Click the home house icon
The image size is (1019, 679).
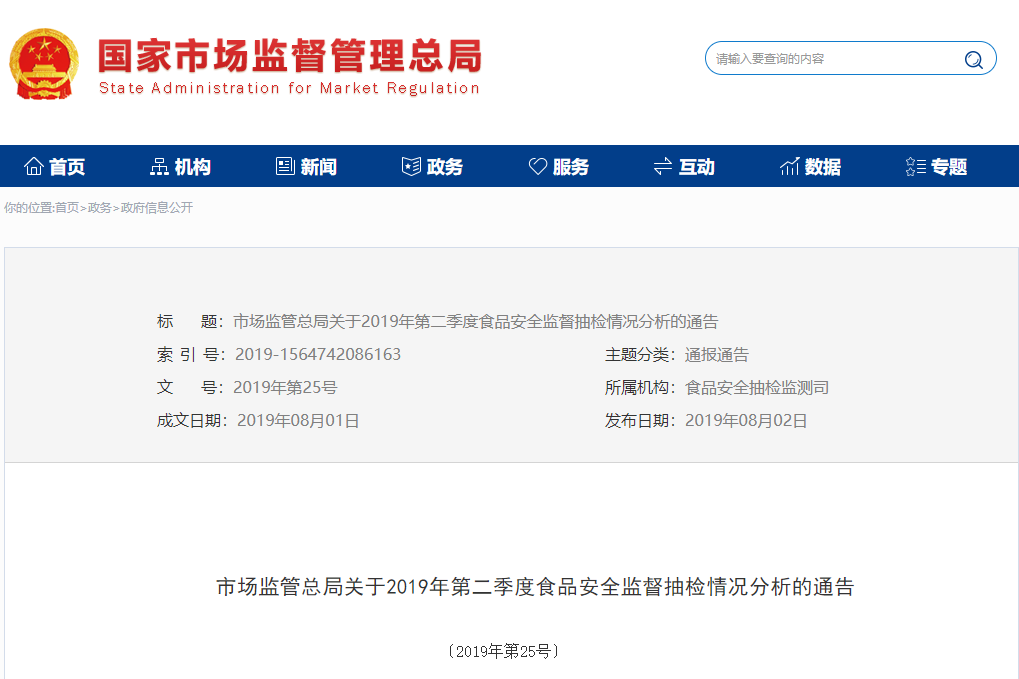click(x=34, y=166)
